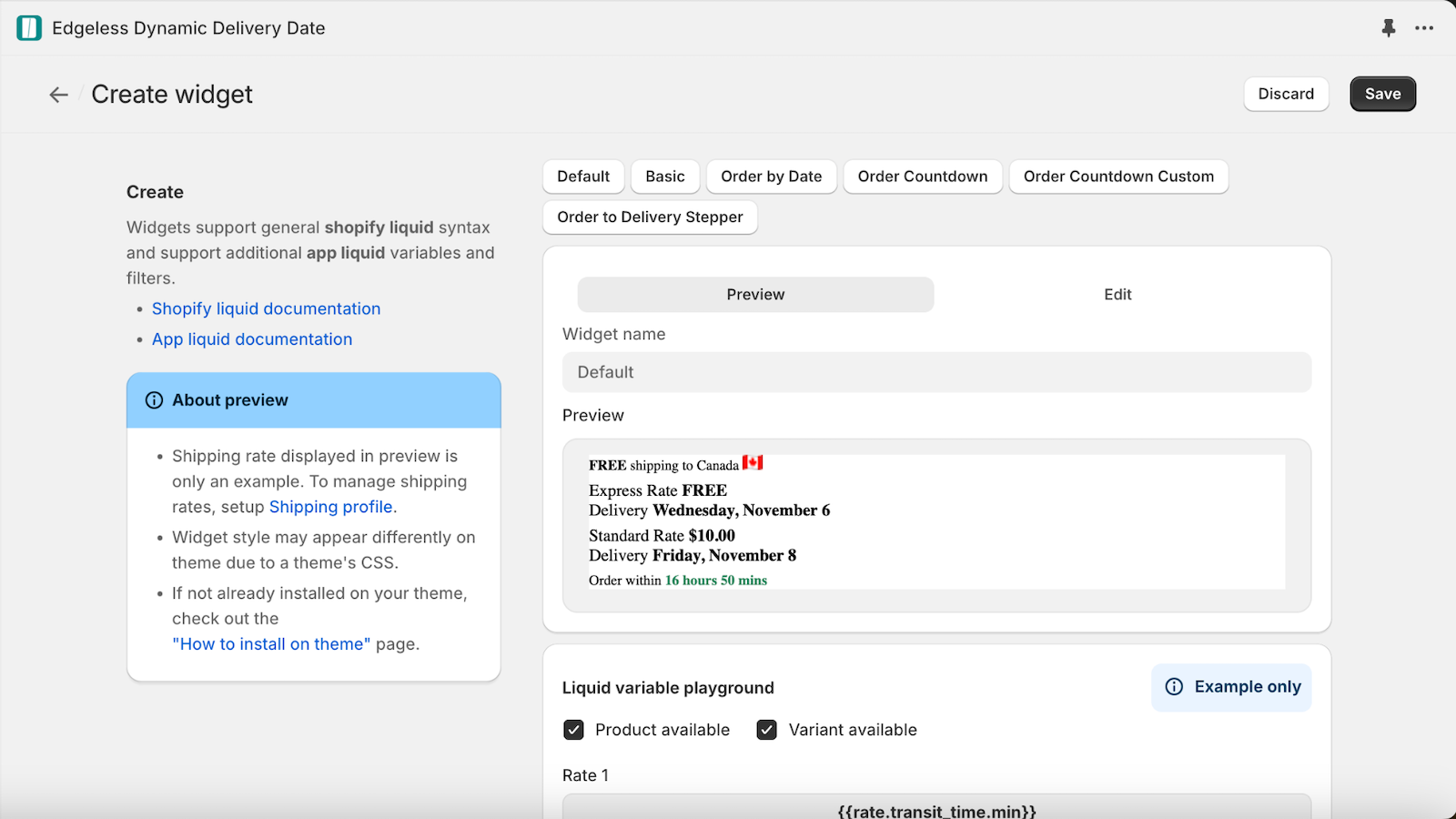Click the "Express Rate FREE" line
This screenshot has width=1456, height=819.
tap(658, 490)
